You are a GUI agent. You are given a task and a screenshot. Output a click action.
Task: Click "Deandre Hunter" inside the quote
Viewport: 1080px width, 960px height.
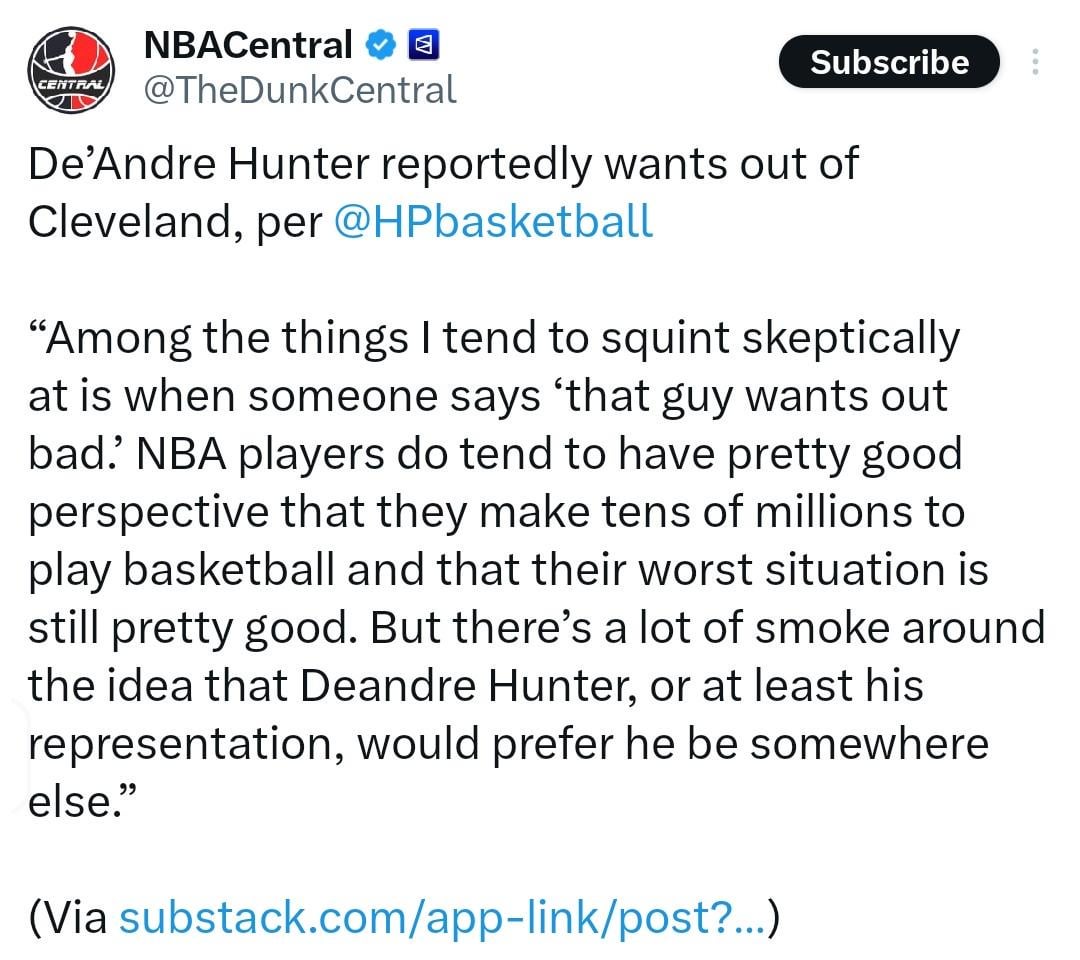click(x=462, y=686)
